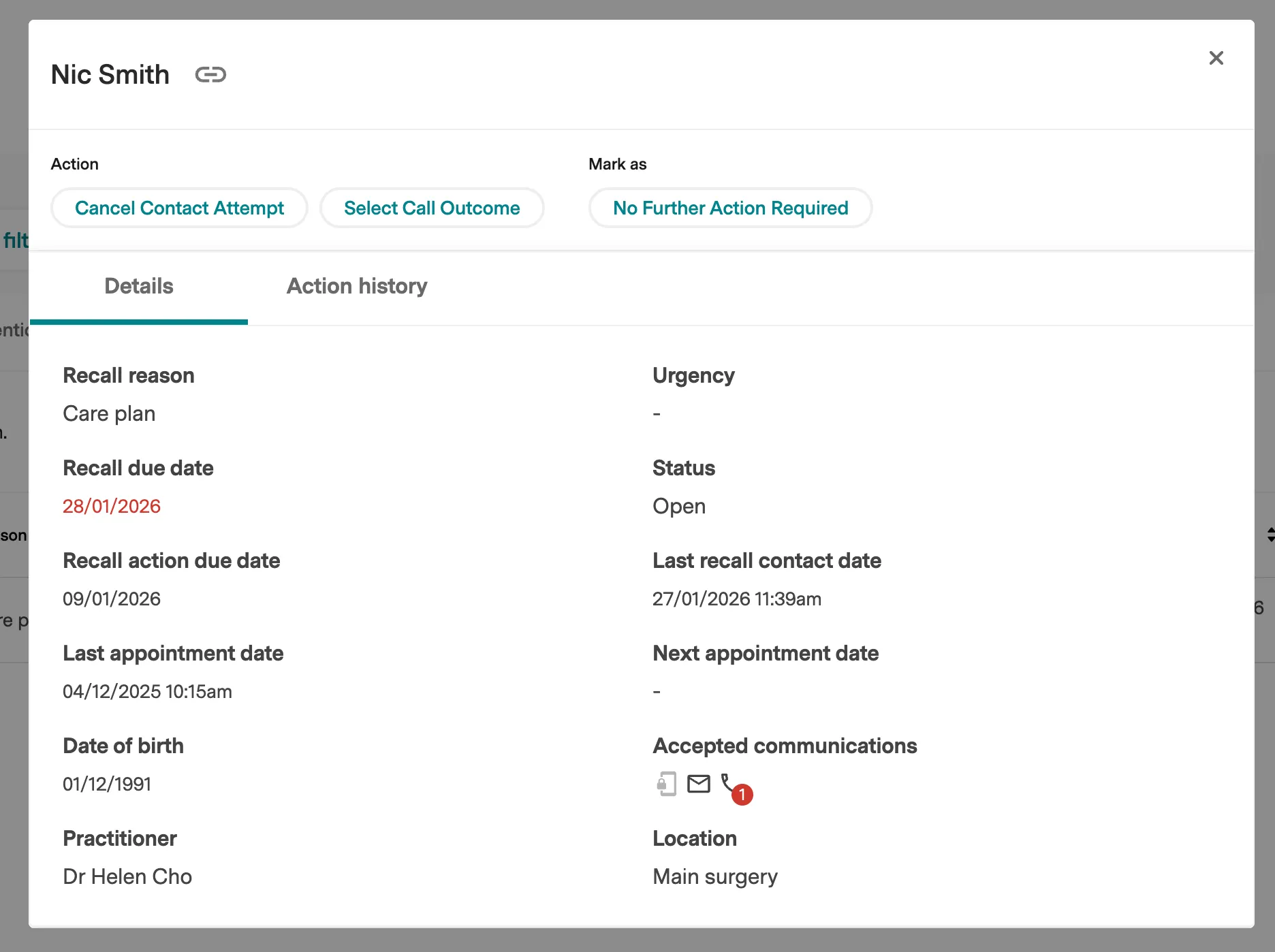The width and height of the screenshot is (1275, 952).
Task: Click the Main surgery location value
Action: pos(714,876)
